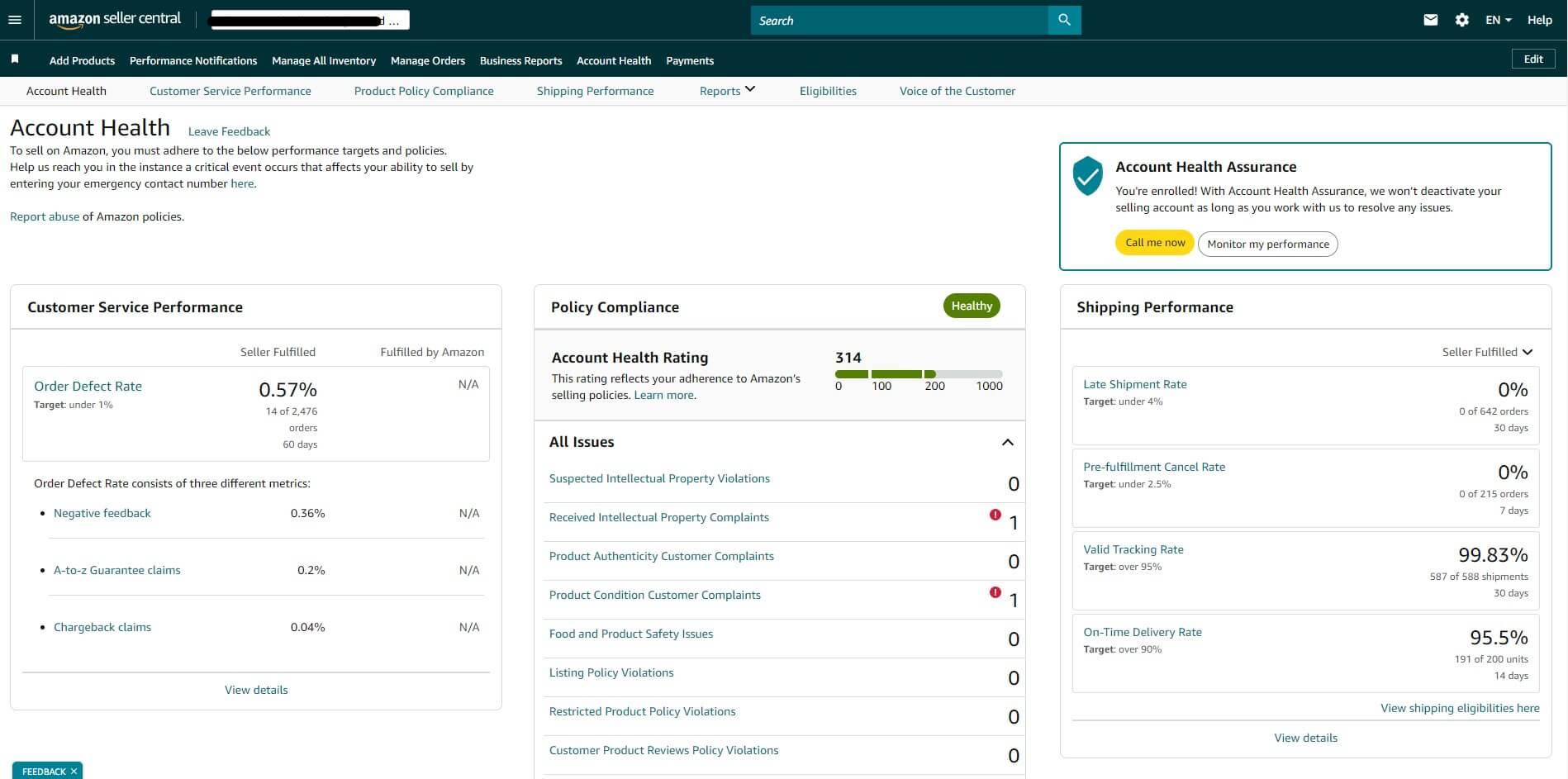
Task: Open Product Authenticity Customer Complaints
Action: (x=662, y=556)
